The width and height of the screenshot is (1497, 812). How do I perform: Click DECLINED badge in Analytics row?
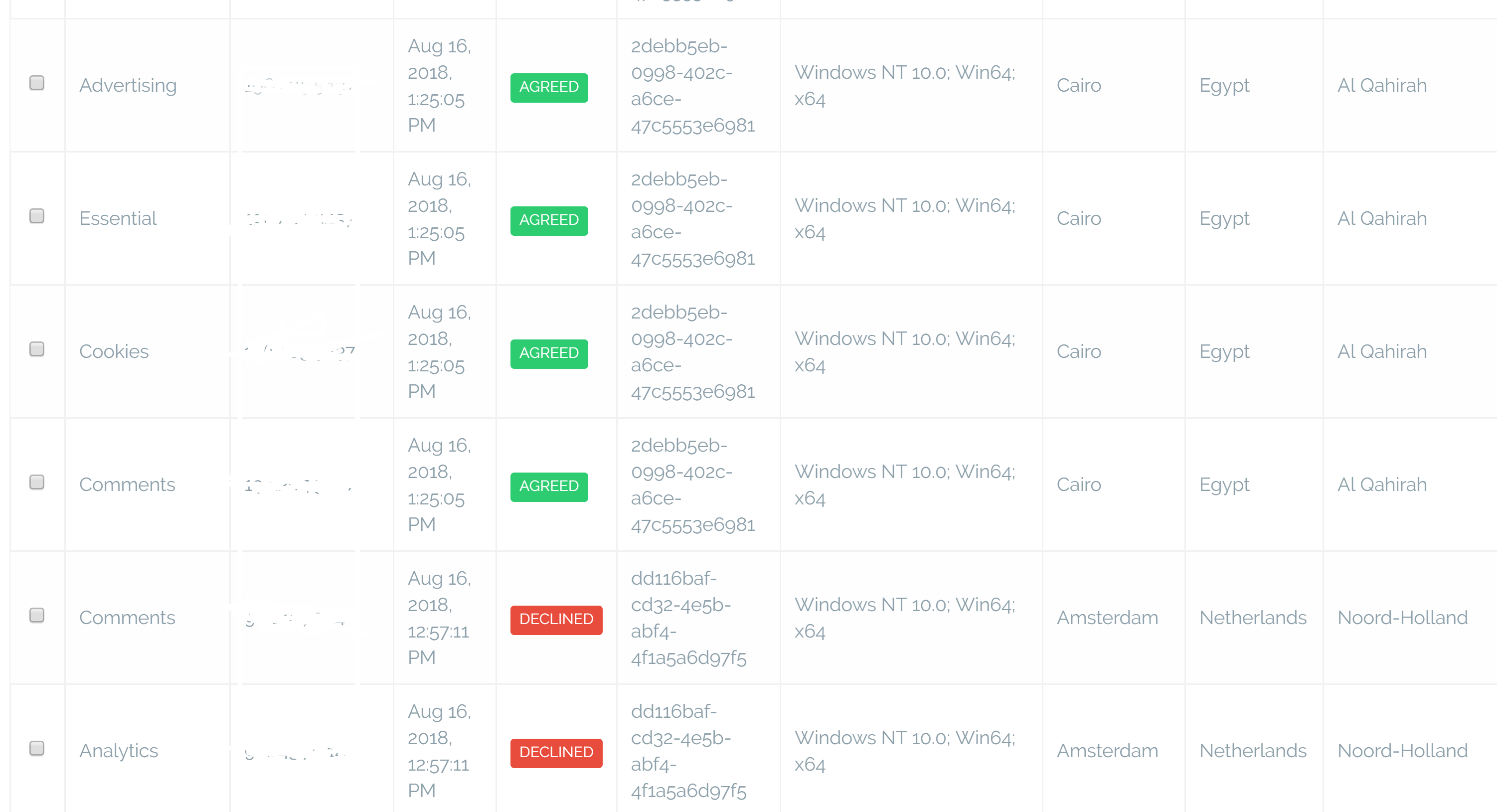[556, 753]
